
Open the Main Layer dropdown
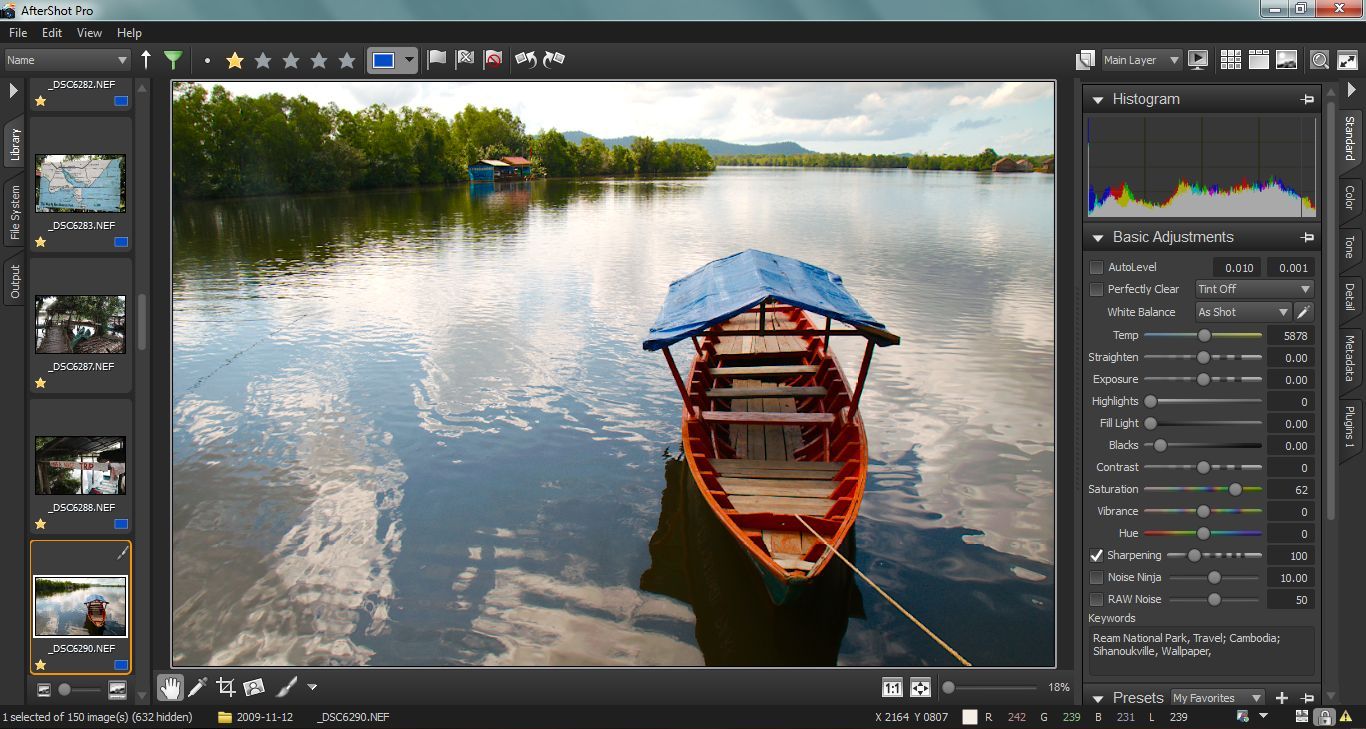click(x=1141, y=60)
